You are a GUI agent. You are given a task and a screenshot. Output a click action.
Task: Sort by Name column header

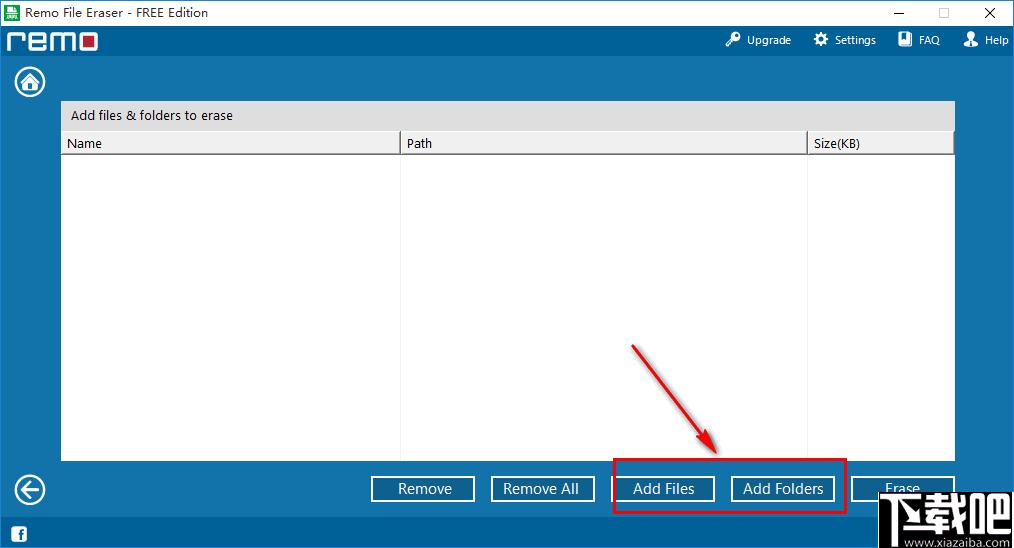coord(230,143)
